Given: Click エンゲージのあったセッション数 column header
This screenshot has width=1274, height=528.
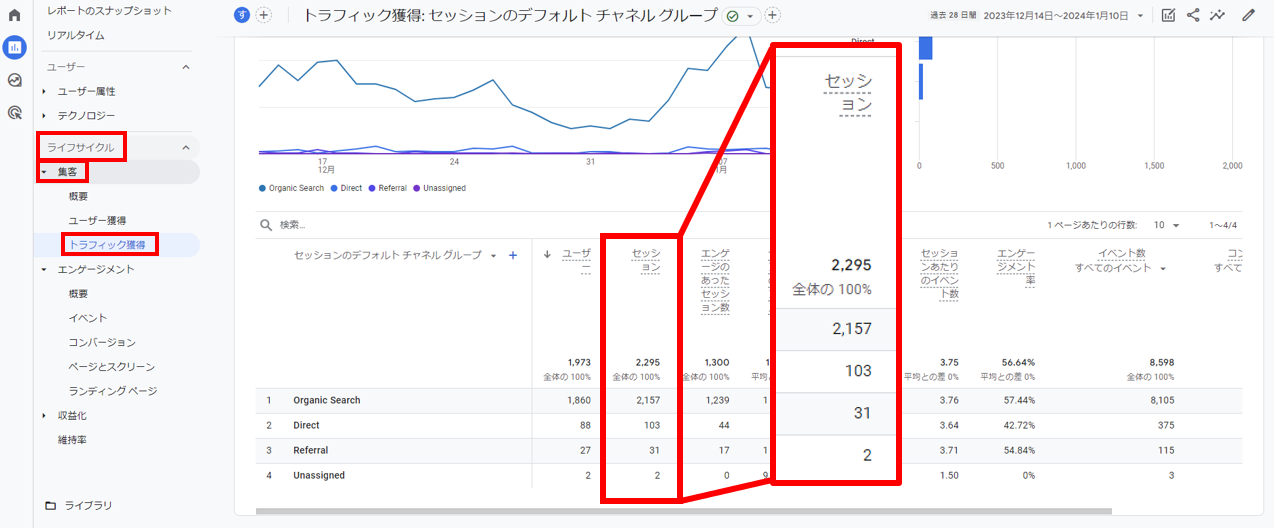Looking at the screenshot, I should [715, 281].
